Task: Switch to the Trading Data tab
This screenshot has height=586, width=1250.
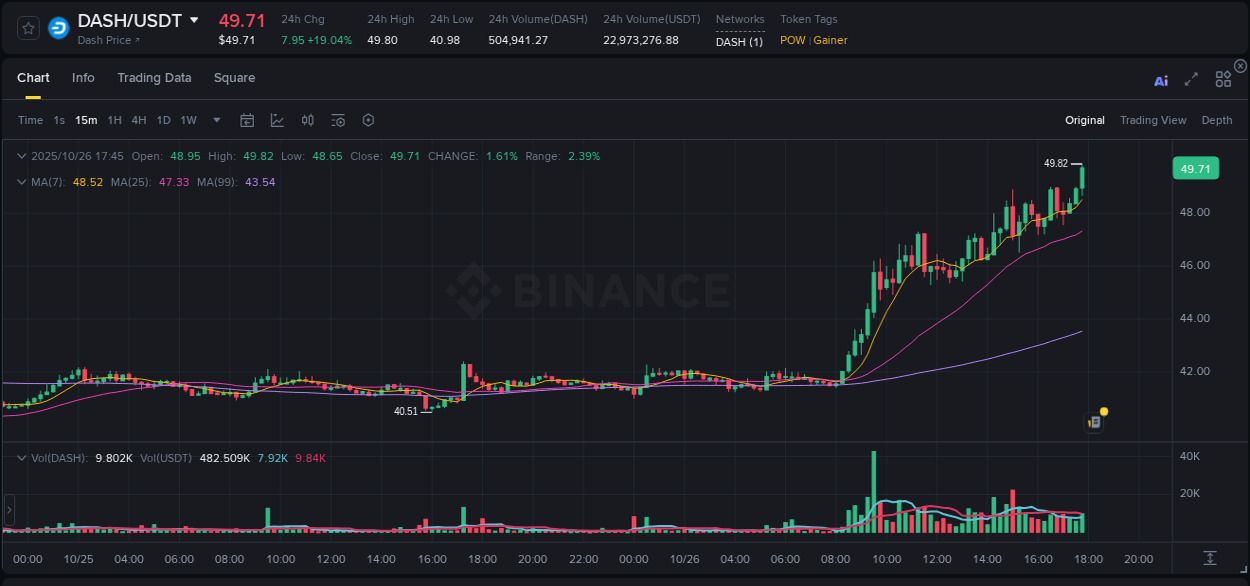Action: pyautogui.click(x=154, y=77)
